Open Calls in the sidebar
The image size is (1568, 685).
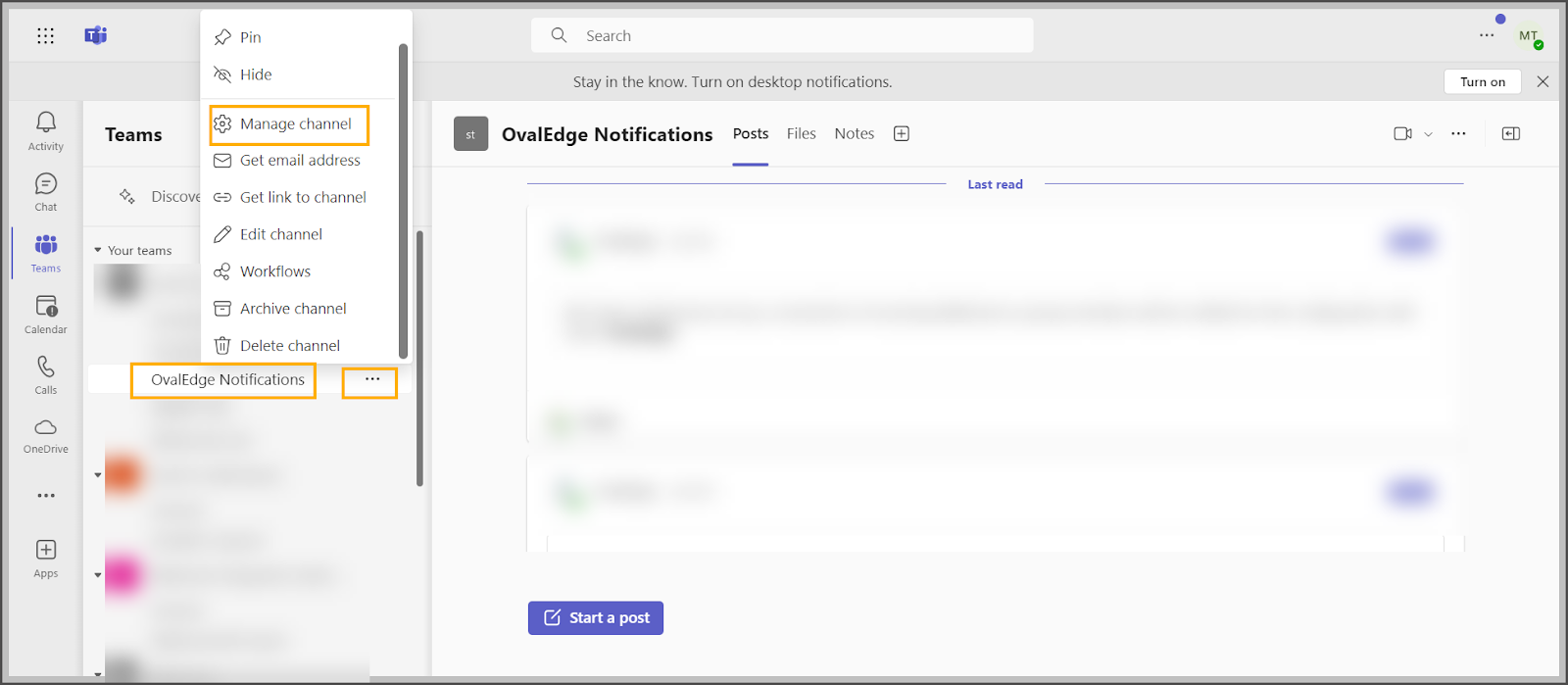tap(45, 374)
